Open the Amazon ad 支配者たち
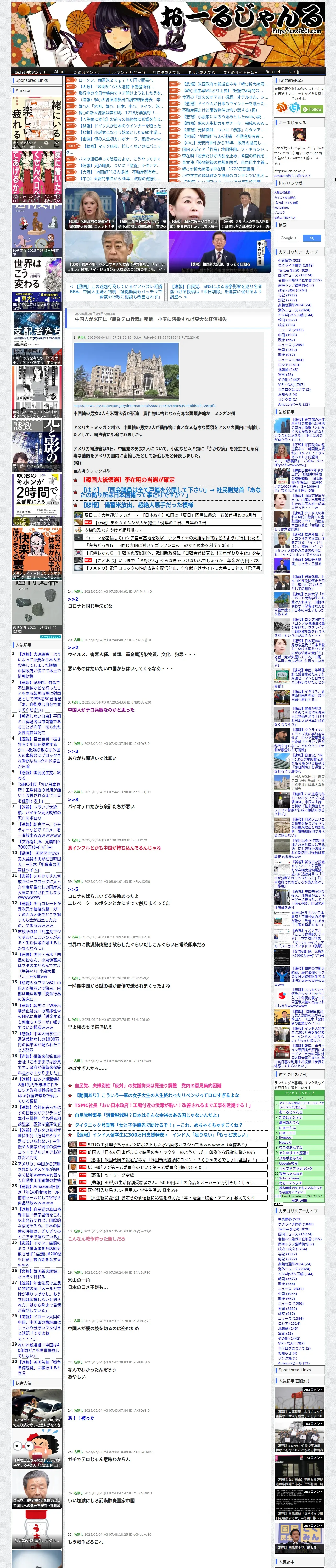 [x=37, y=338]
